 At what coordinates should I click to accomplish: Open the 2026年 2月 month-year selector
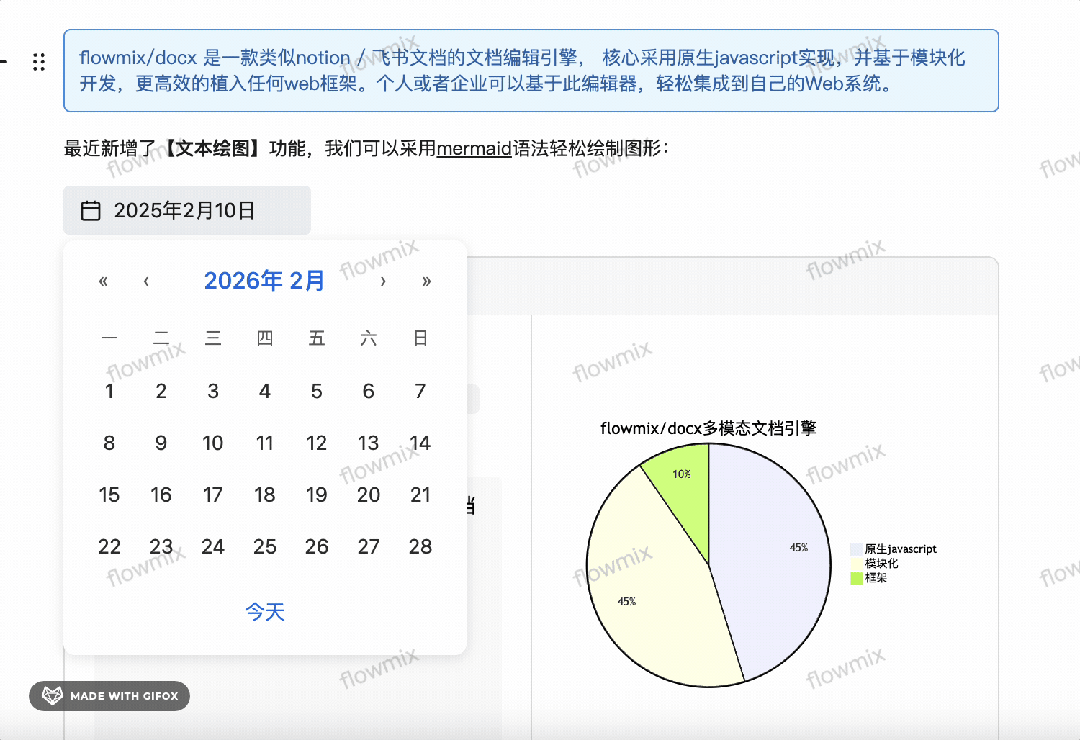(263, 280)
